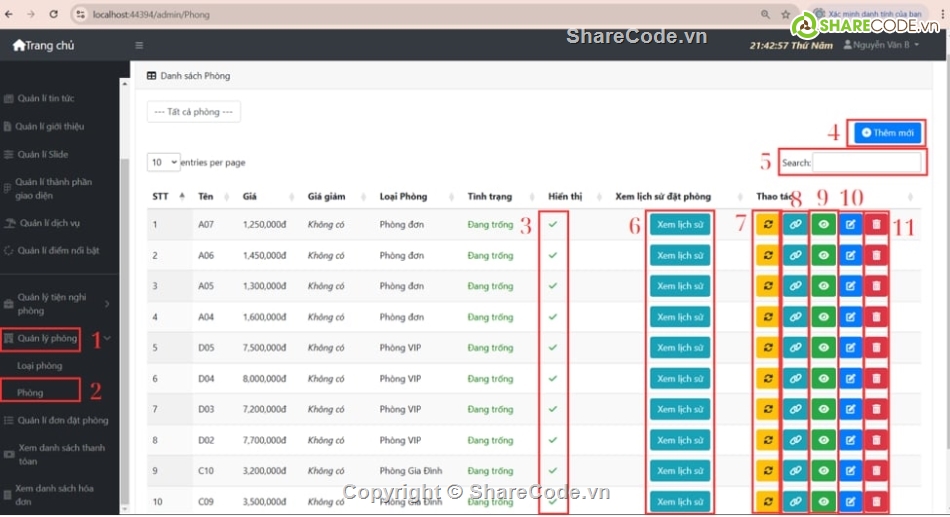Toggle the display checkmark for room D05
Screen dimensions: 950x517
(553, 348)
